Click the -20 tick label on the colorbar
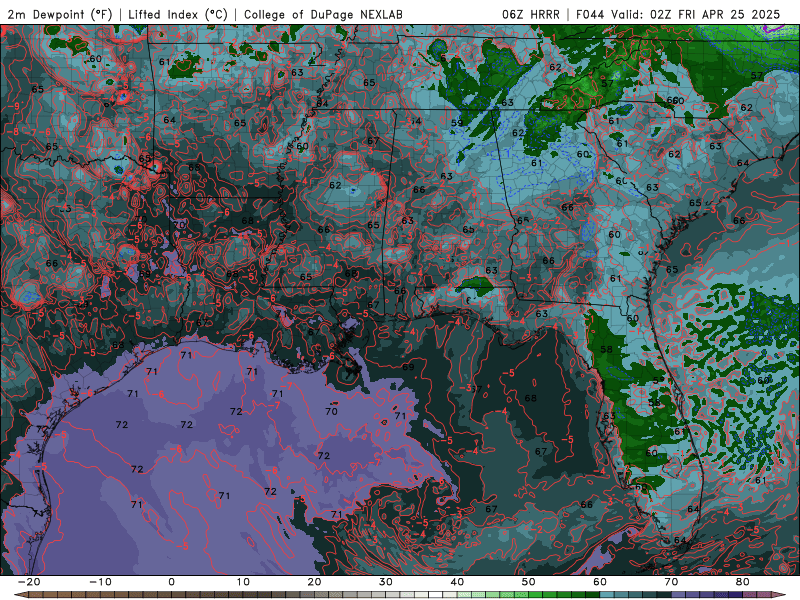The image size is (800, 600). tap(29, 582)
